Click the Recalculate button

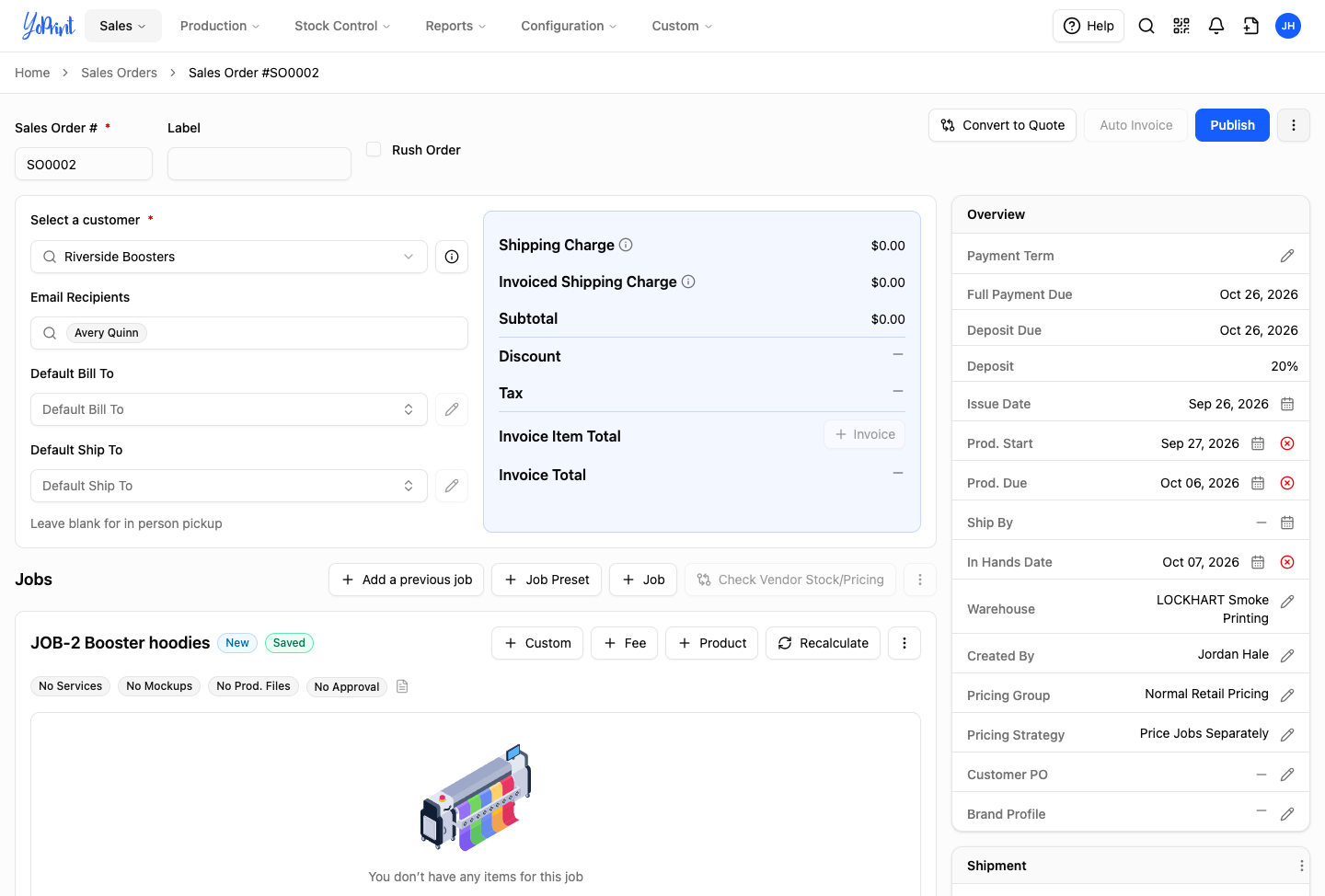click(823, 643)
